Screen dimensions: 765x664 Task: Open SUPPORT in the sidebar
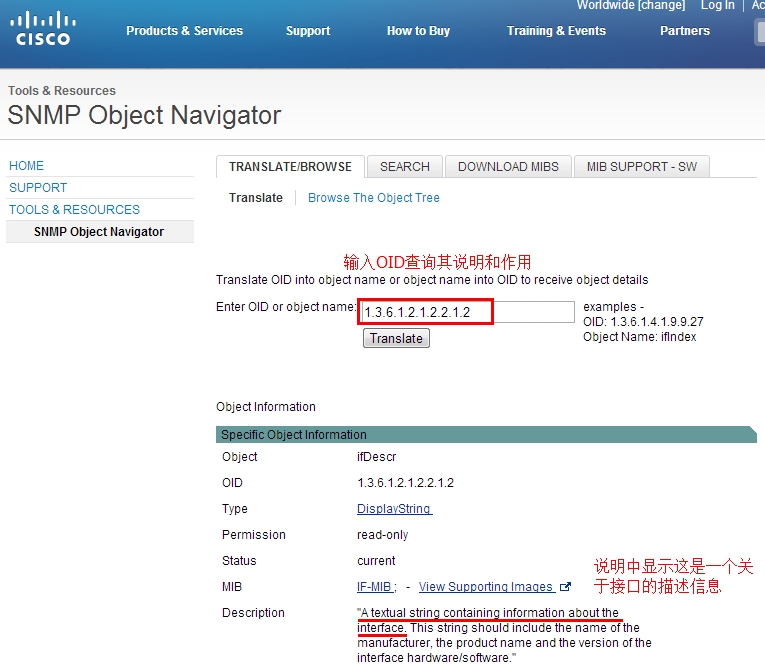(x=38, y=188)
